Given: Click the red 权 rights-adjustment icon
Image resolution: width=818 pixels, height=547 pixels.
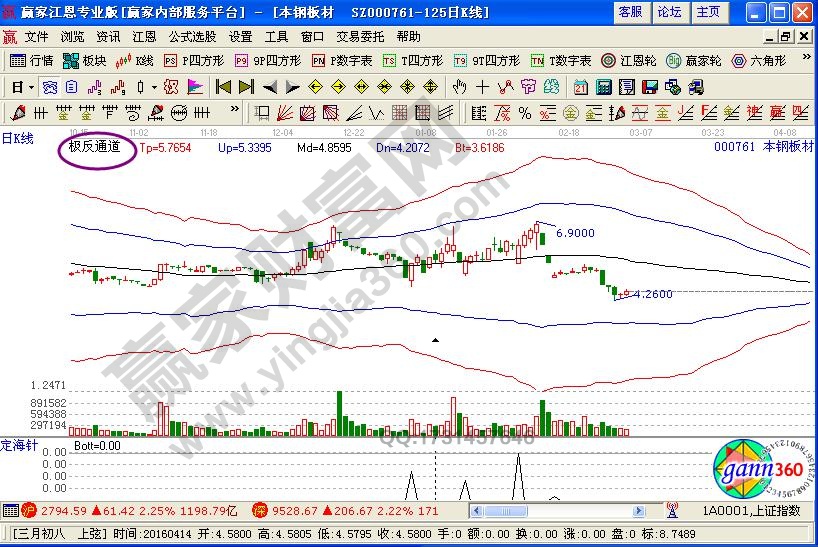Looking at the screenshot, I should pos(171,87).
